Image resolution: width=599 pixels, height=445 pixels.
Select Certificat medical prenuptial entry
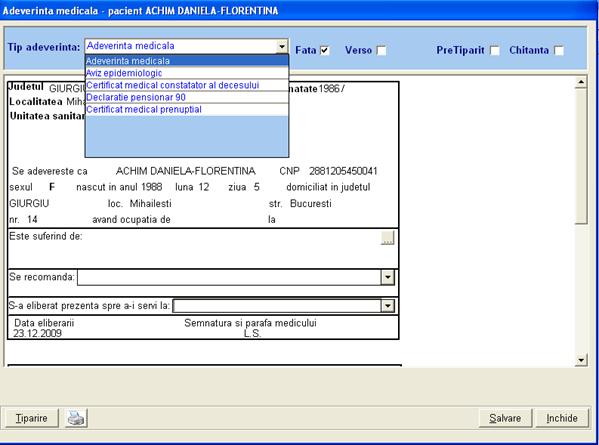tap(187, 110)
